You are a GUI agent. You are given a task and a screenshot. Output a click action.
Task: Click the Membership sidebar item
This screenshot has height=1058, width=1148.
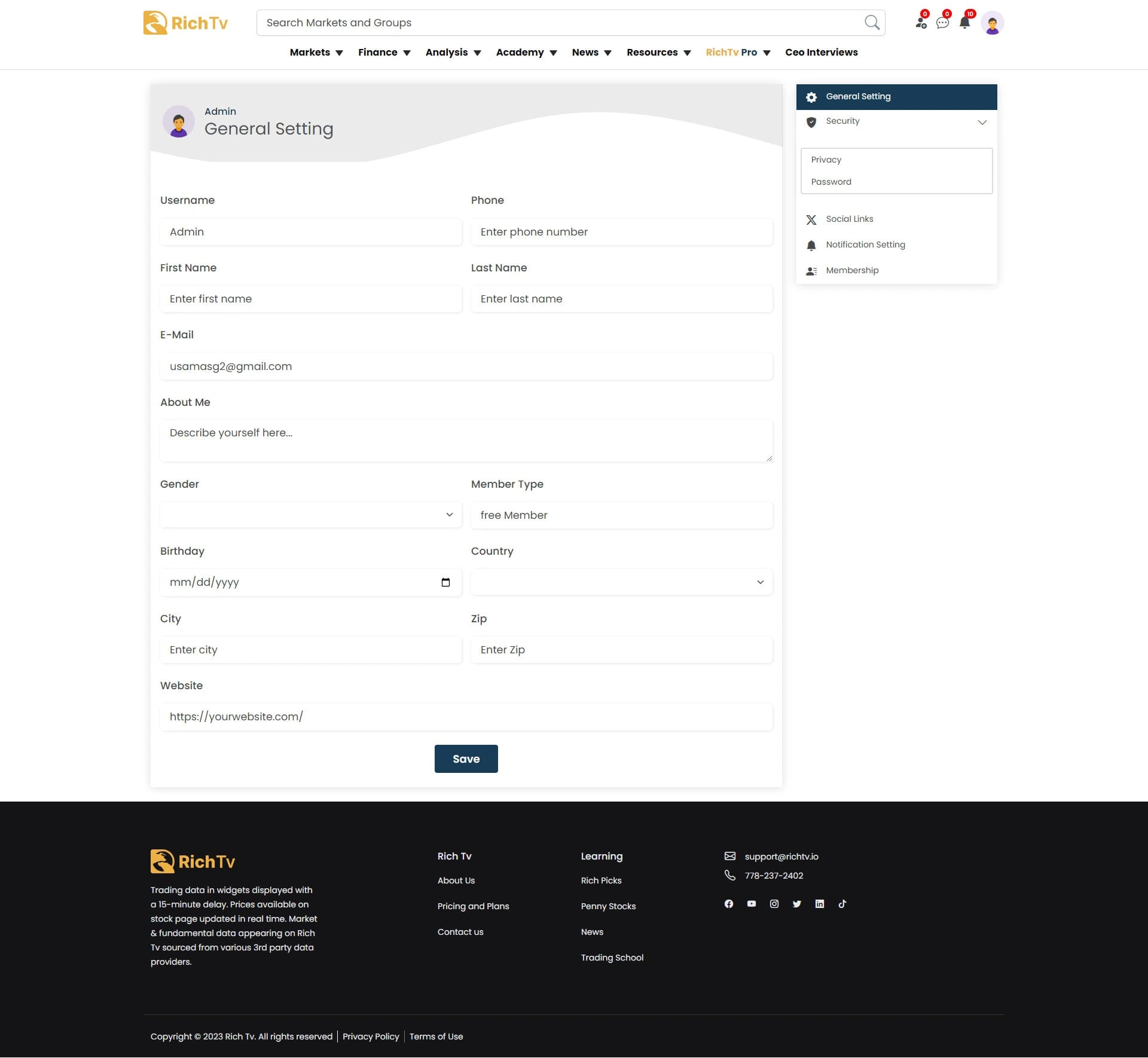[852, 270]
